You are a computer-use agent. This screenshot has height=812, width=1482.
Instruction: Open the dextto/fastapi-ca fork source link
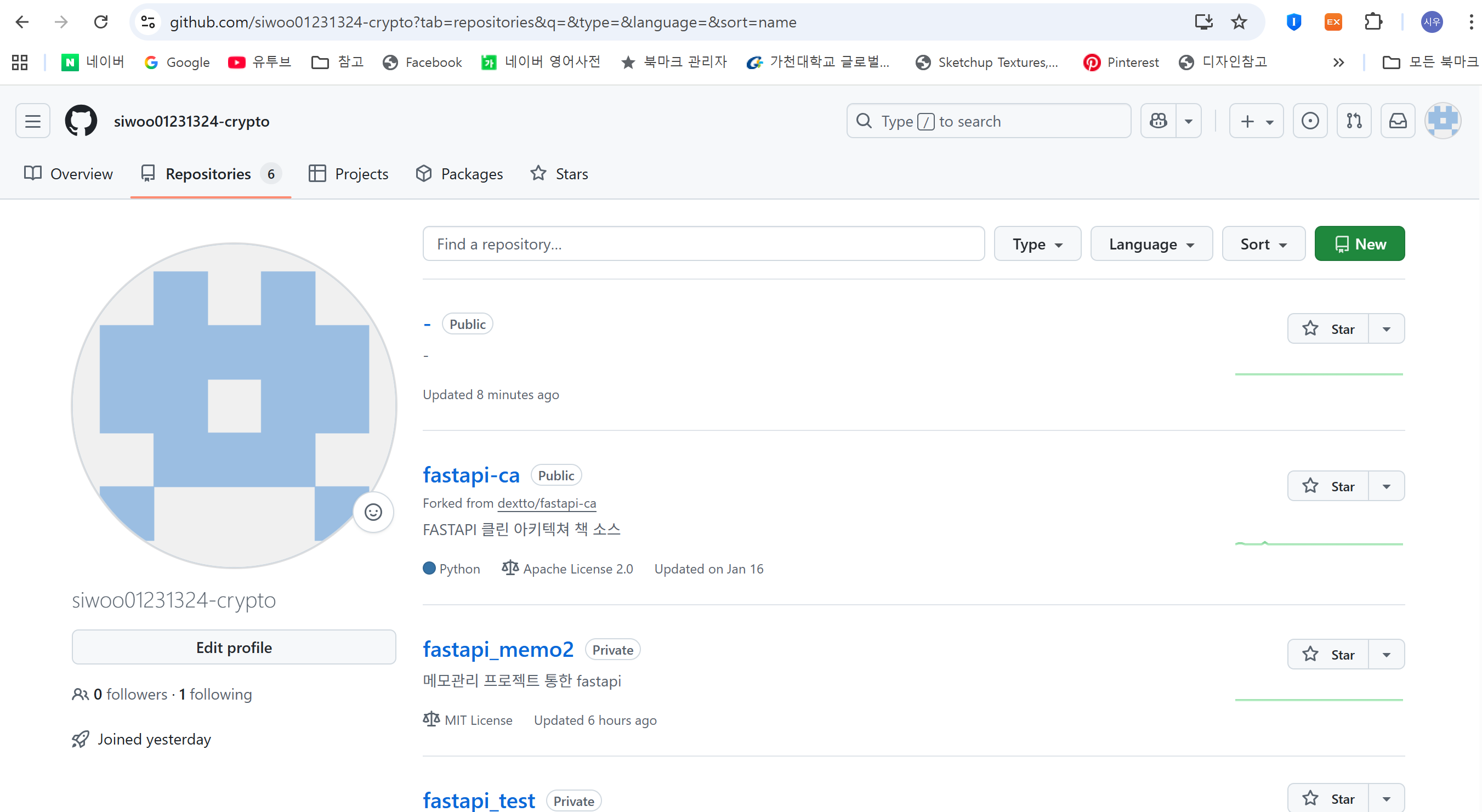click(x=547, y=503)
